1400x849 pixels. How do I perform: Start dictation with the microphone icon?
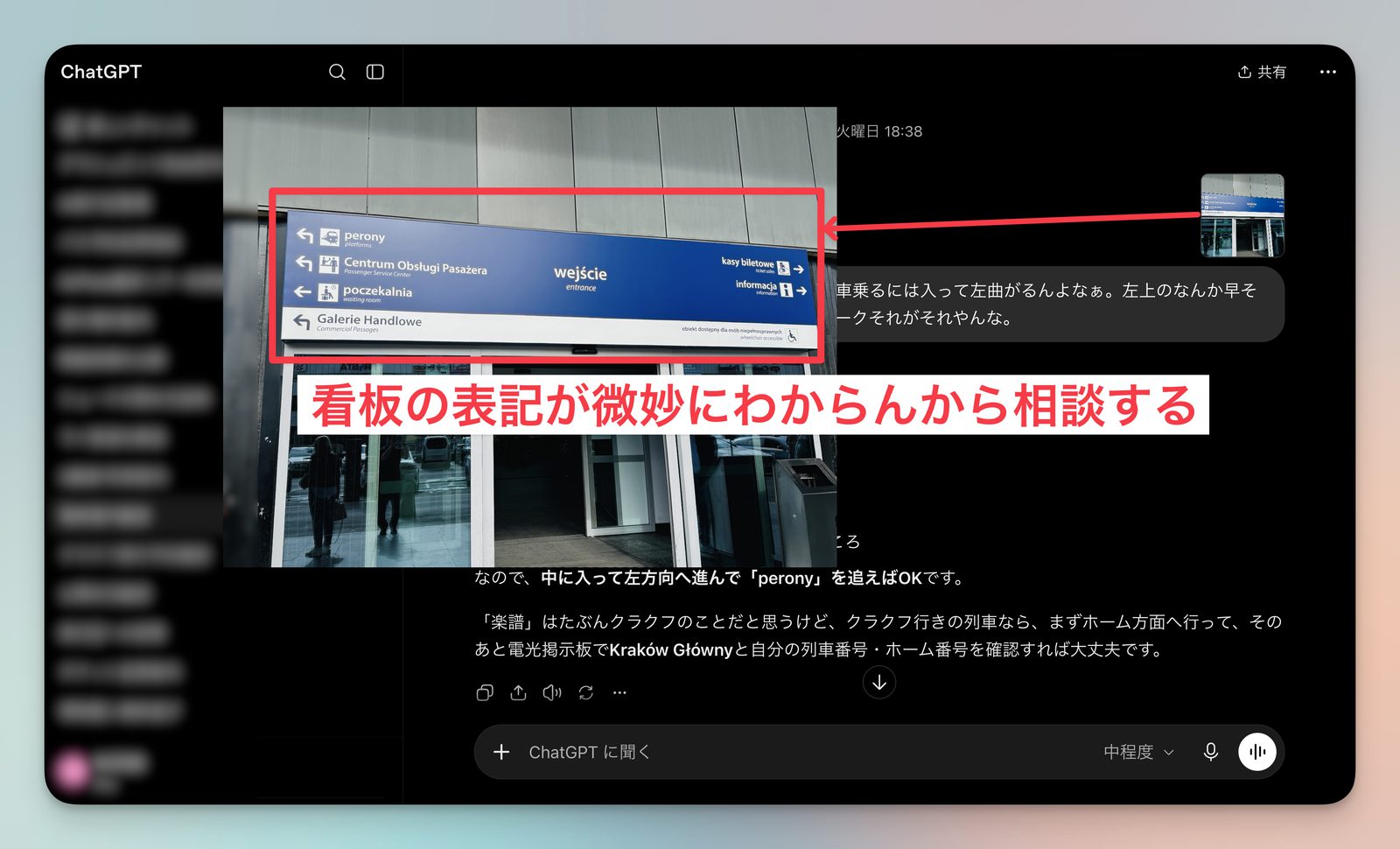(1211, 752)
